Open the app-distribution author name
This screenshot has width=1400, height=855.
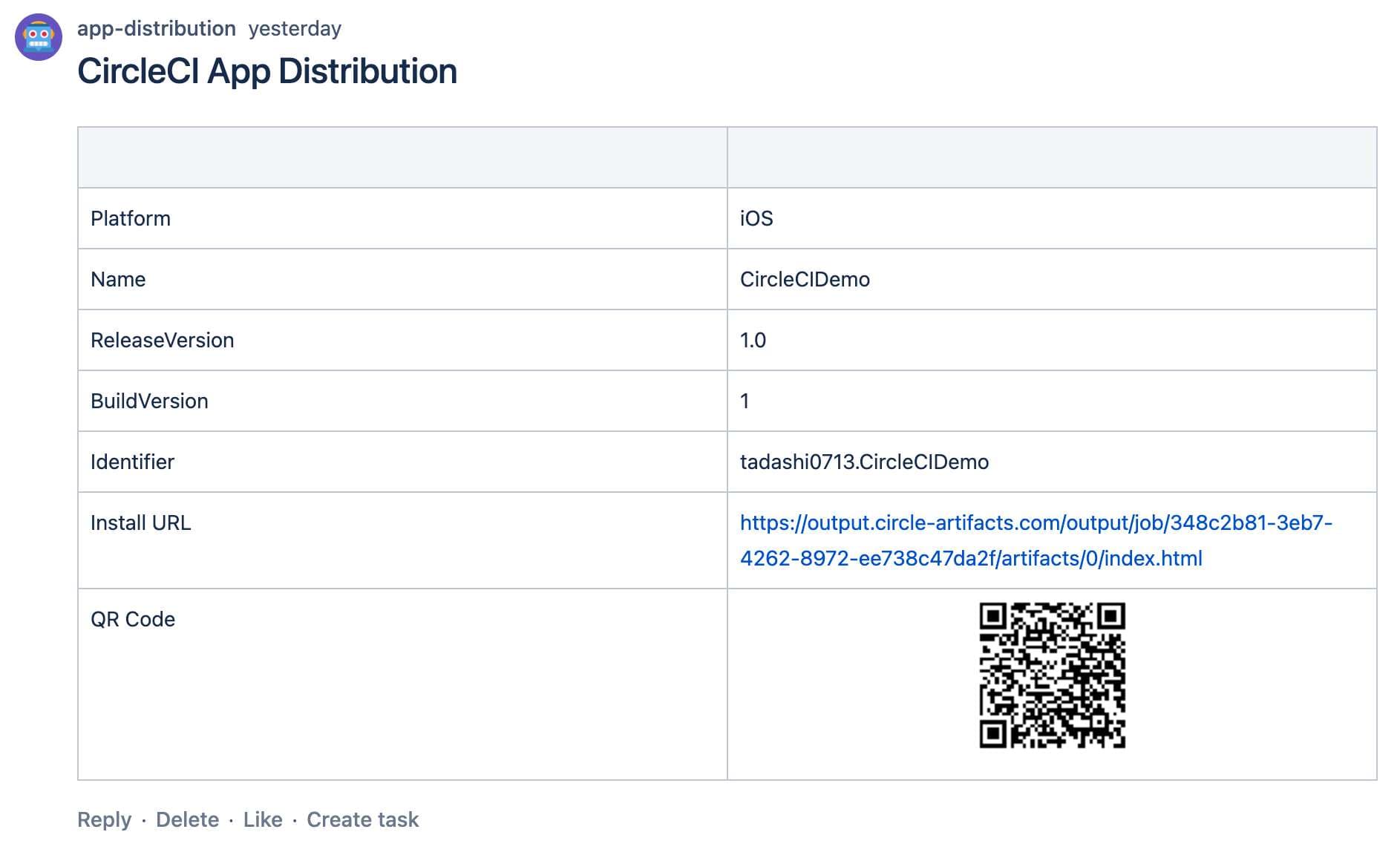click(x=157, y=28)
